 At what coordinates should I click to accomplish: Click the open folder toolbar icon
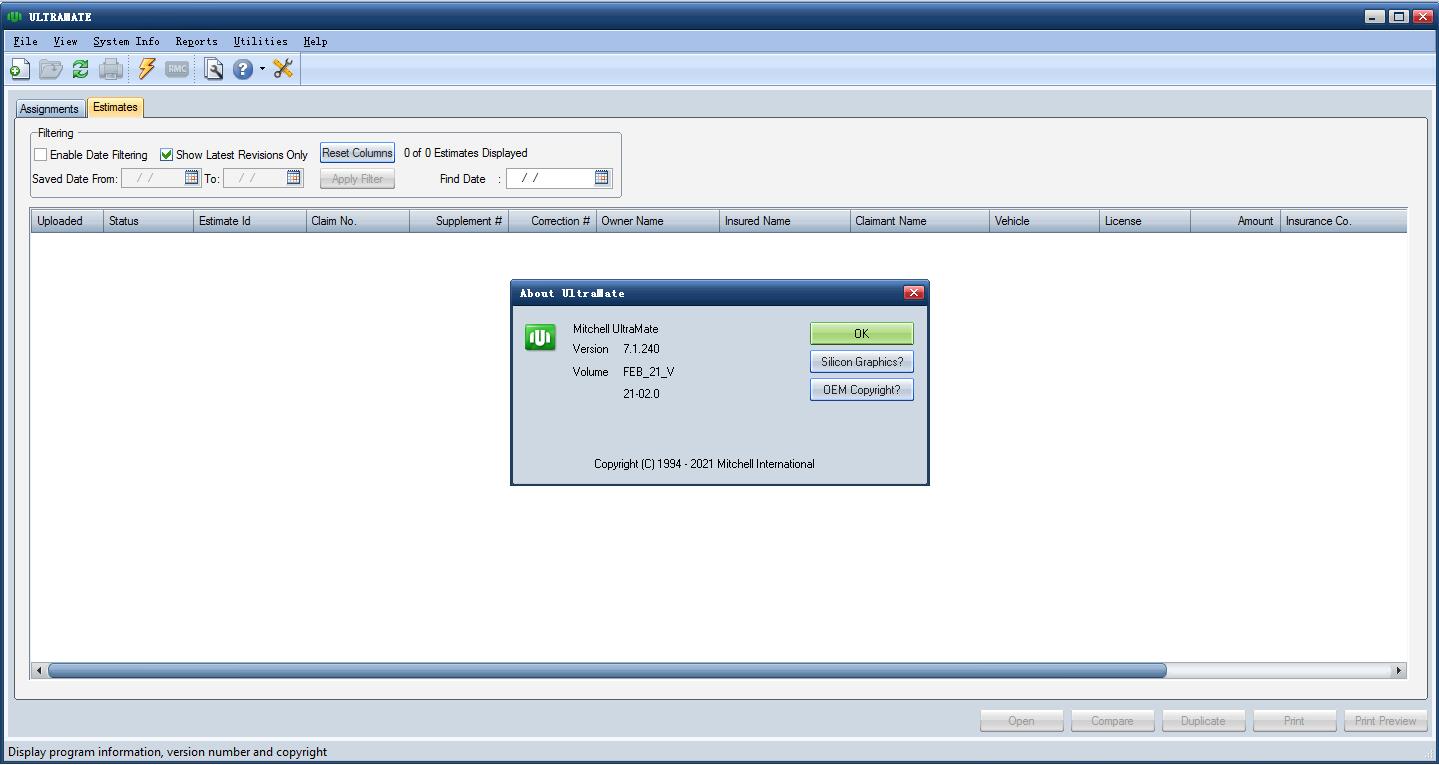[x=51, y=69]
